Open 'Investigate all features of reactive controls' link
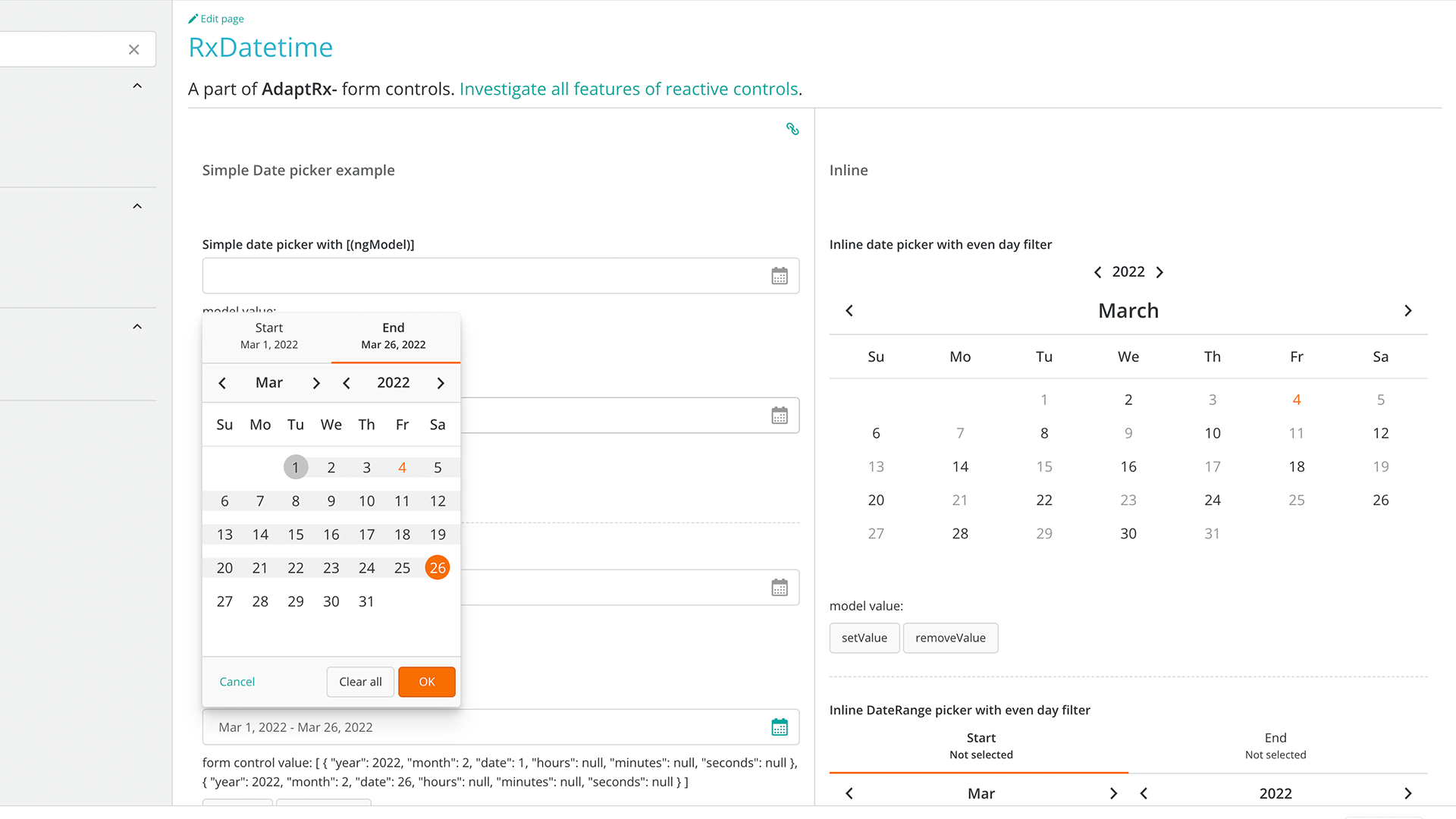This screenshot has height=819, width=1456. coord(629,89)
